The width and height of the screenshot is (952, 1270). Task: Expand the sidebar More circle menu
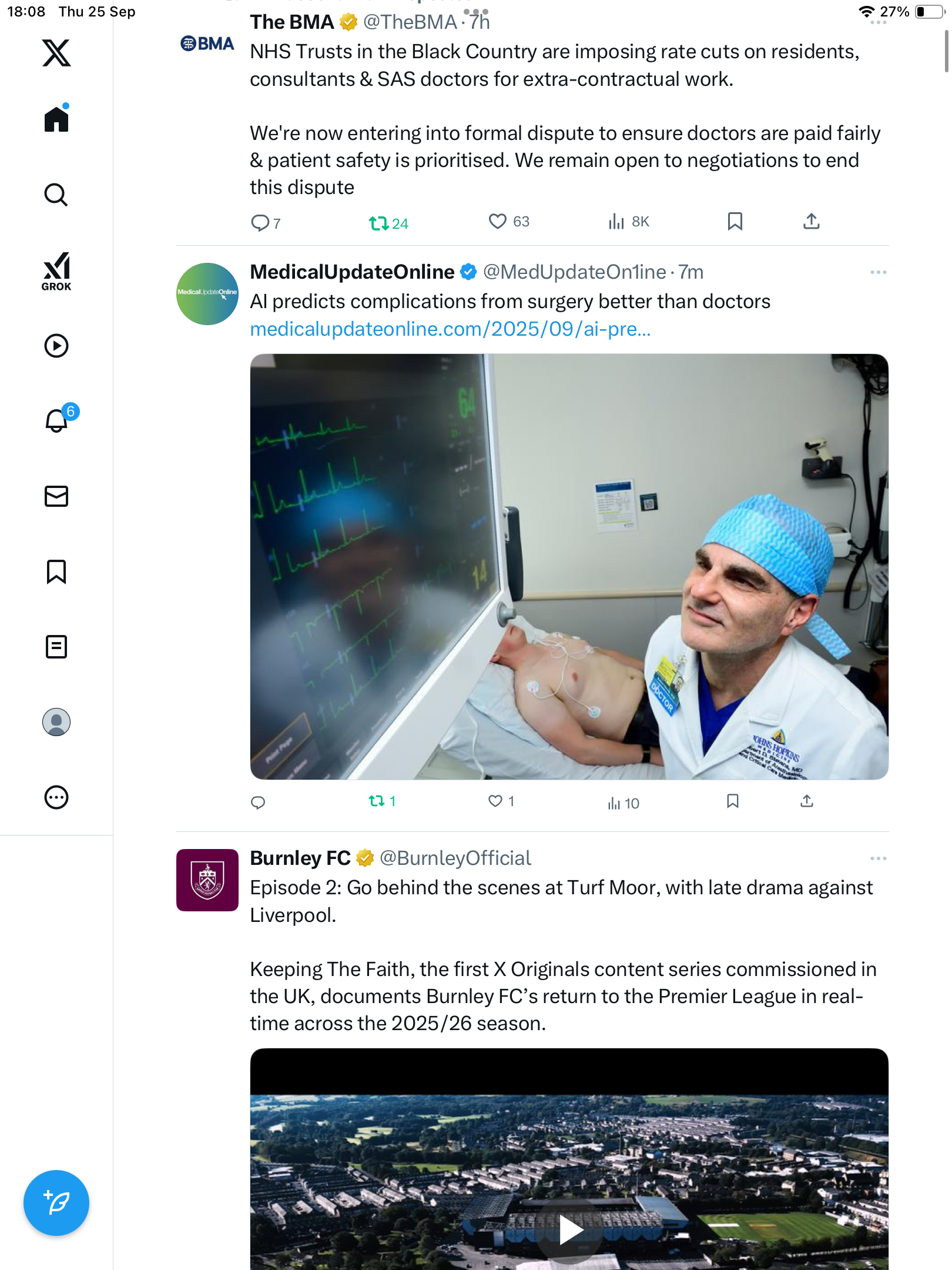tap(56, 797)
